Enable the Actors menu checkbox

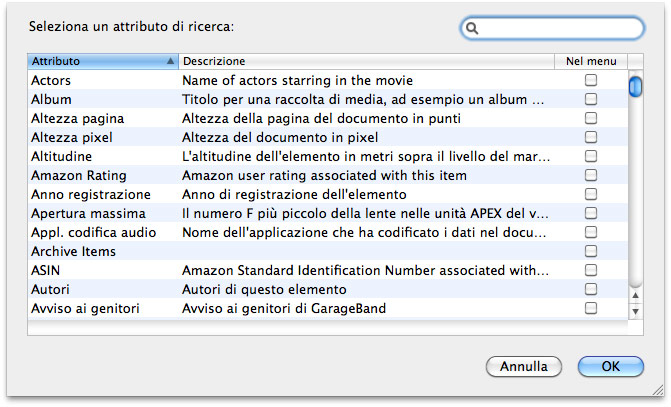[x=591, y=80]
